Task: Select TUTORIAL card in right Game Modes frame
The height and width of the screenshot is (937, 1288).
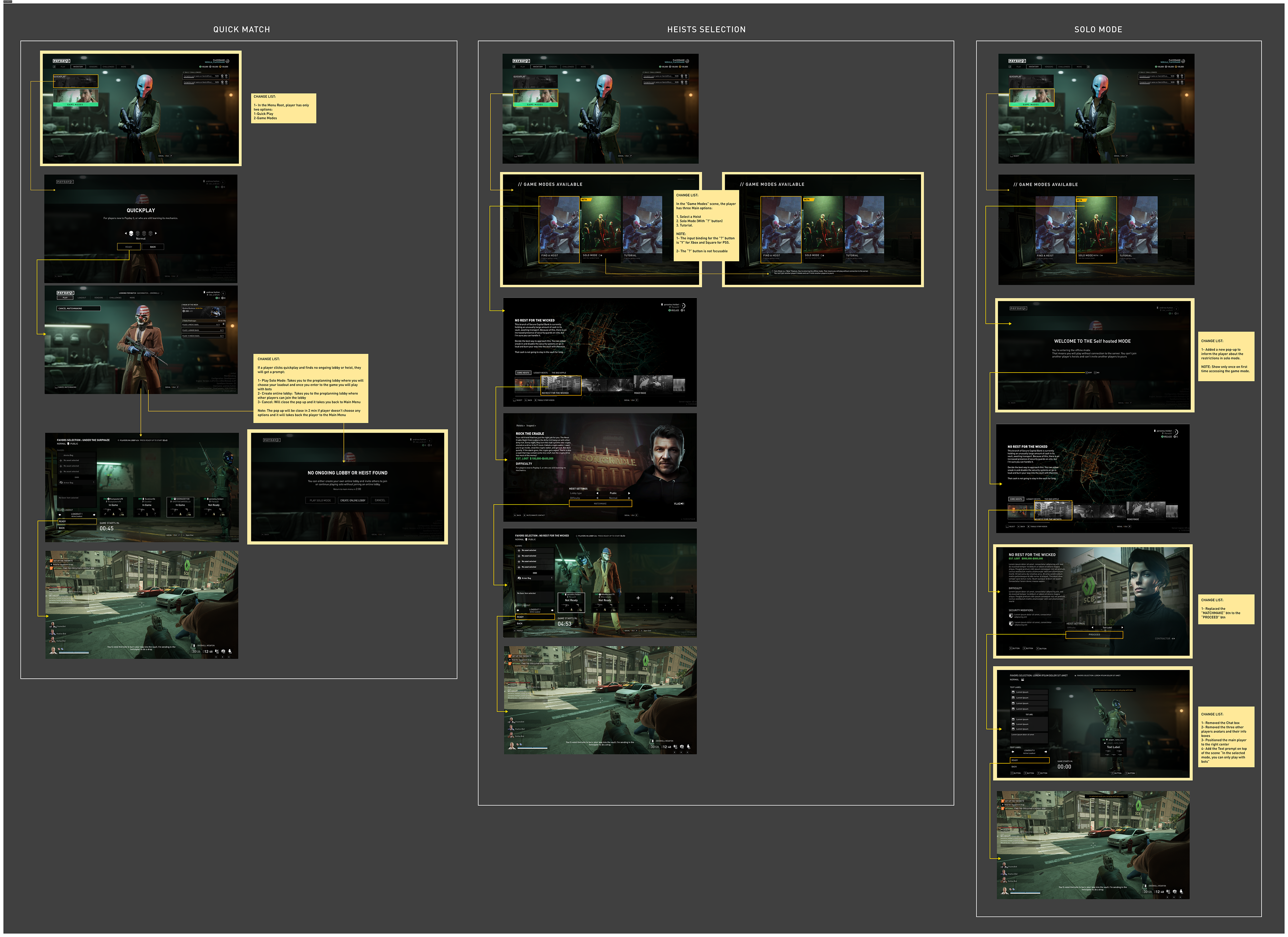Action: (864, 229)
